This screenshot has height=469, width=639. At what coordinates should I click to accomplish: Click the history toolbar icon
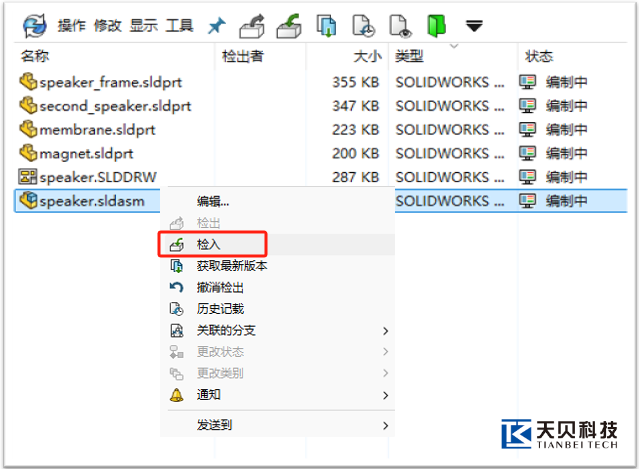coord(363,26)
